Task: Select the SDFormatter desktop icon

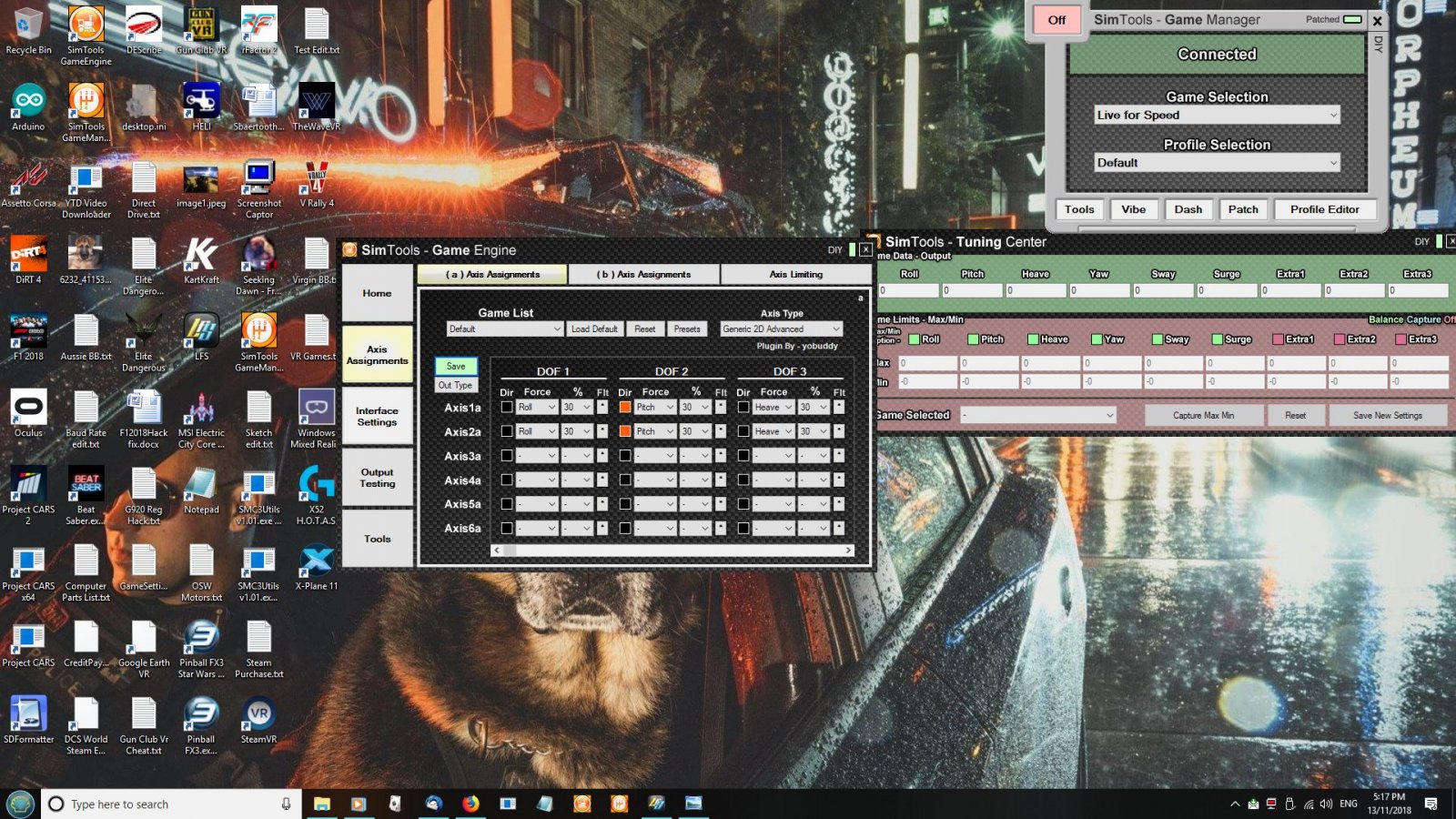Action: [x=28, y=719]
